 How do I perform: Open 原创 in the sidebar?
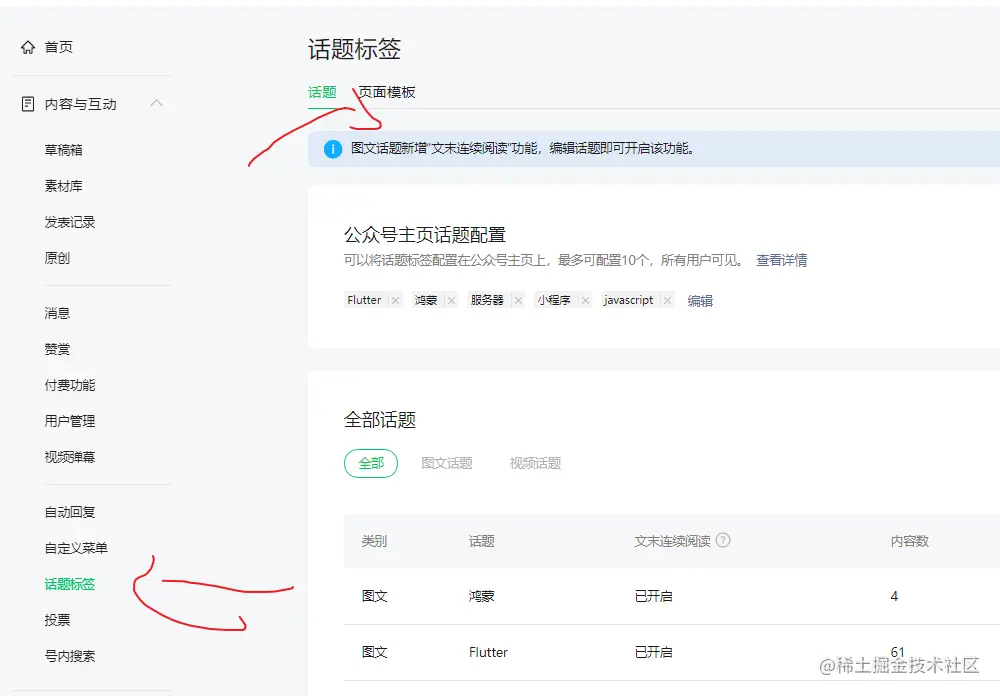tap(57, 258)
